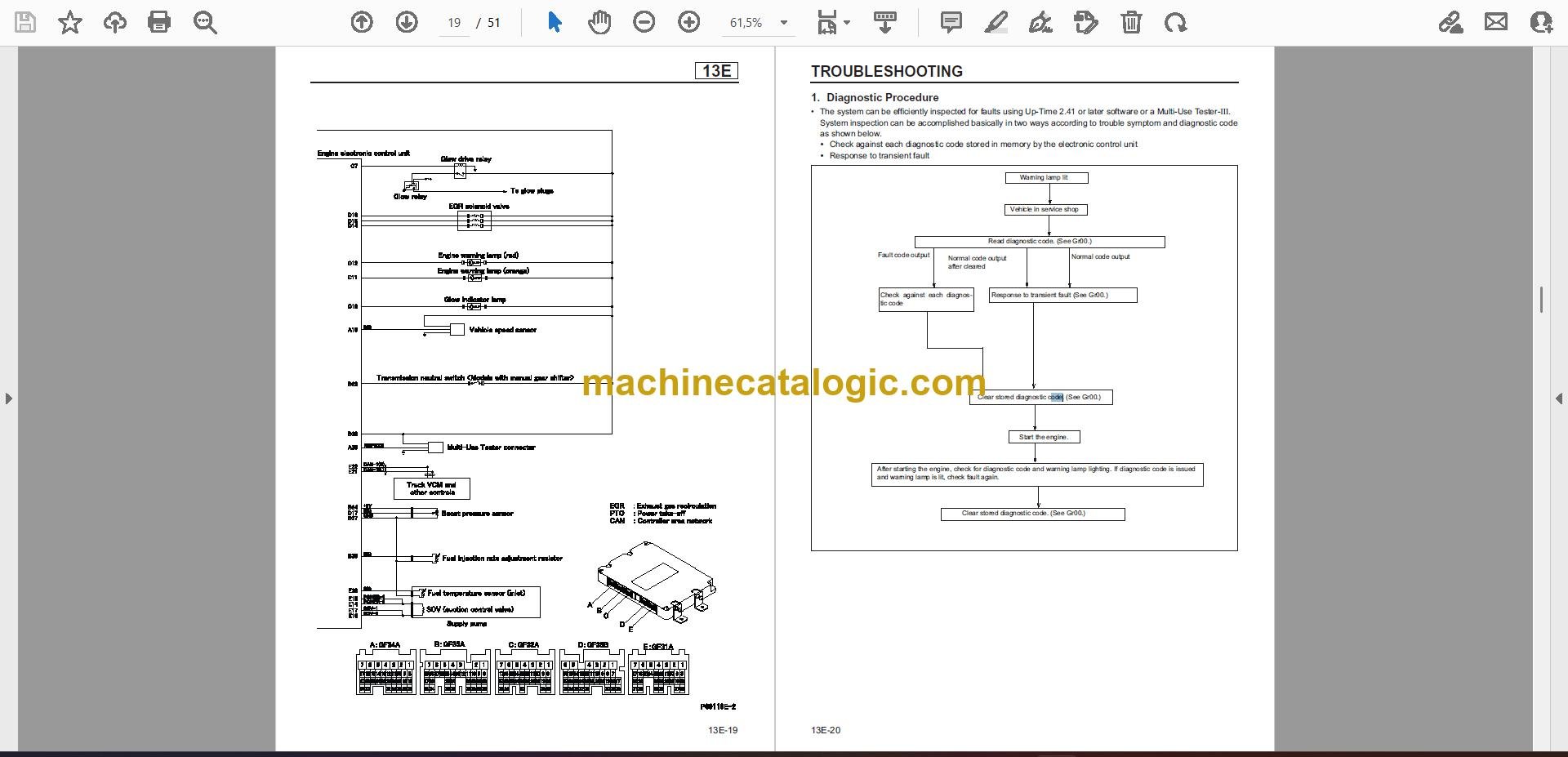Open the fit page options icon
Screen dimensions: 1568x757
click(x=826, y=22)
